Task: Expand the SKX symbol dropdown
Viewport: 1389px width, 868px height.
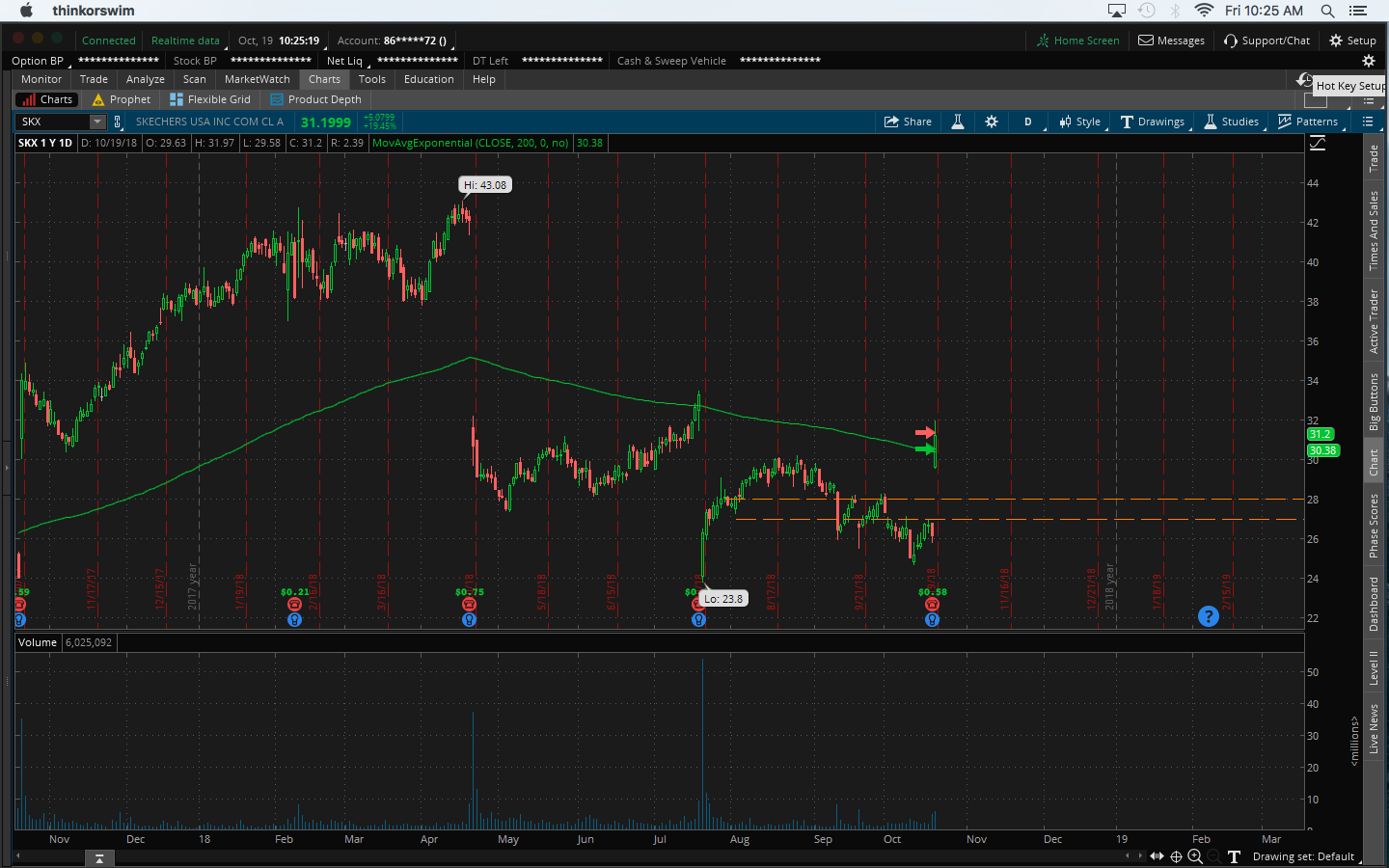Action: point(97,122)
